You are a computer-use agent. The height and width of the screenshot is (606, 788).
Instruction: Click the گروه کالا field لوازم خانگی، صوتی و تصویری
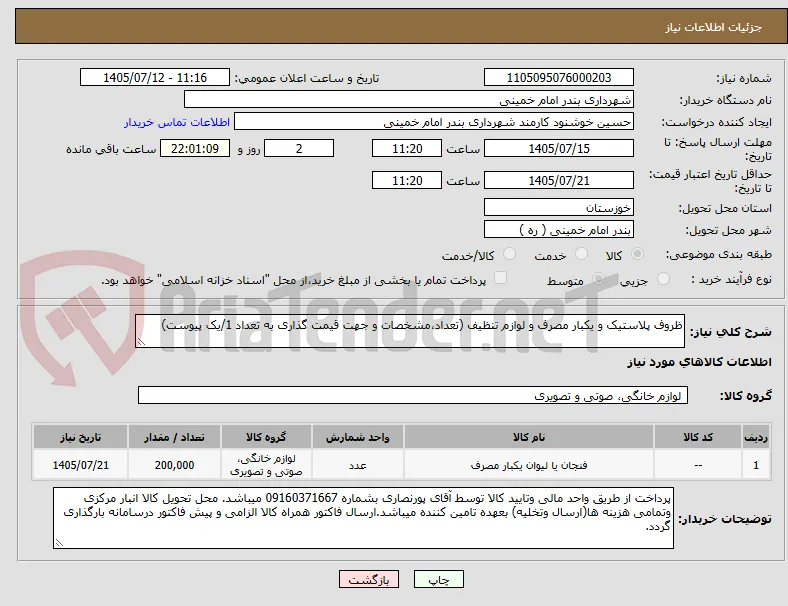click(413, 395)
